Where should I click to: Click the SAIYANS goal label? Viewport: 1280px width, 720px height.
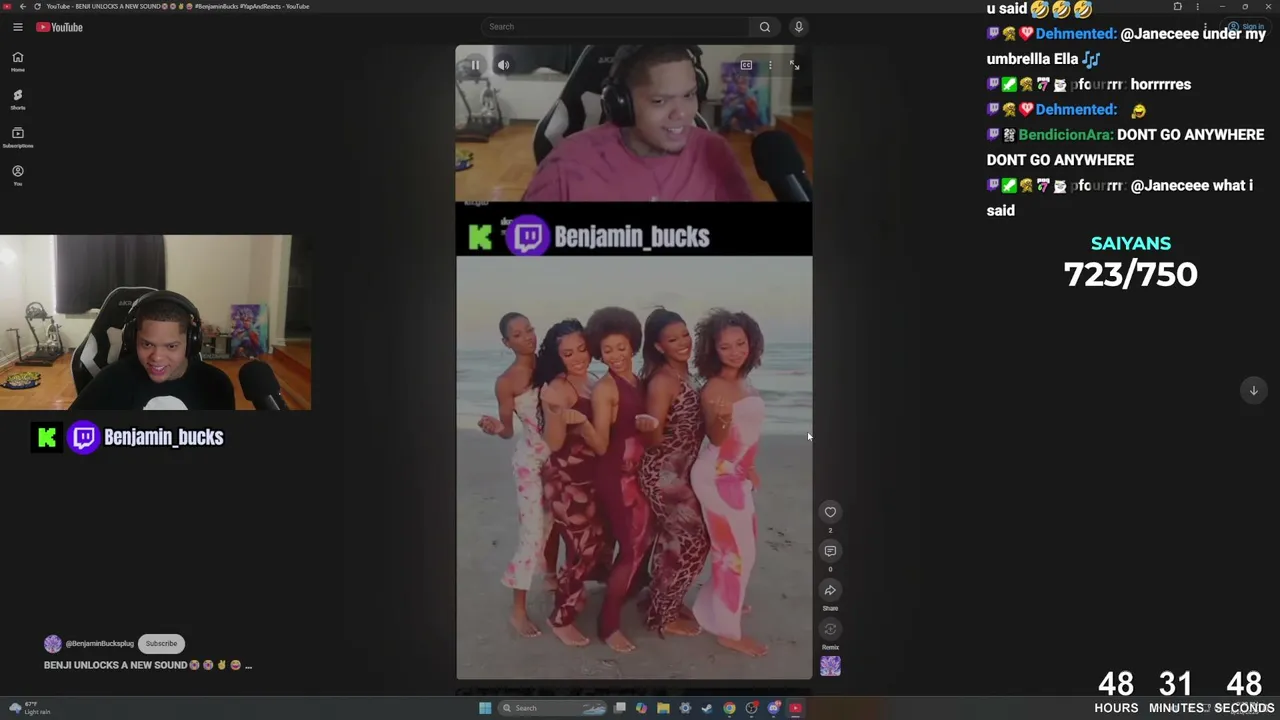pos(1131,243)
